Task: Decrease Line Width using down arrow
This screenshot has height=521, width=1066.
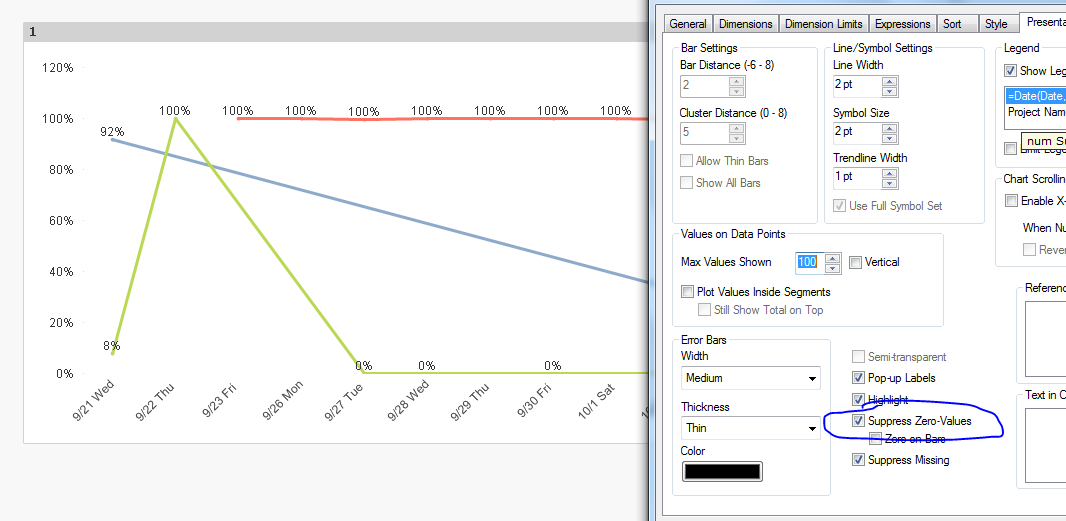Action: [889, 91]
